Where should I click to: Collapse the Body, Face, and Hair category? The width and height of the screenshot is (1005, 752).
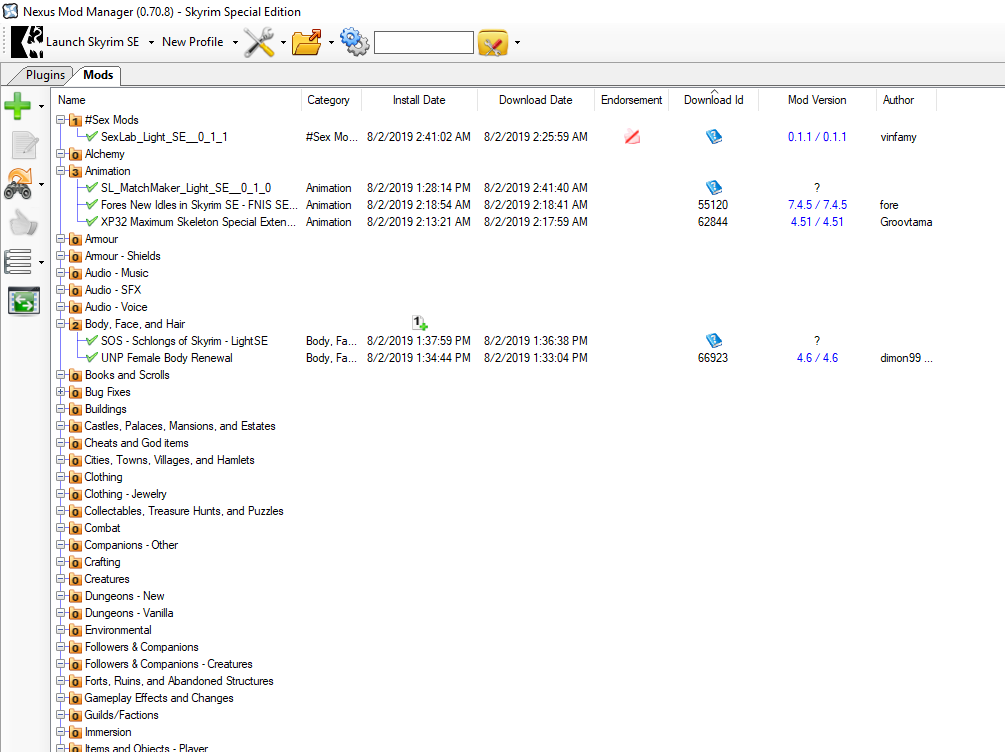click(x=60, y=324)
